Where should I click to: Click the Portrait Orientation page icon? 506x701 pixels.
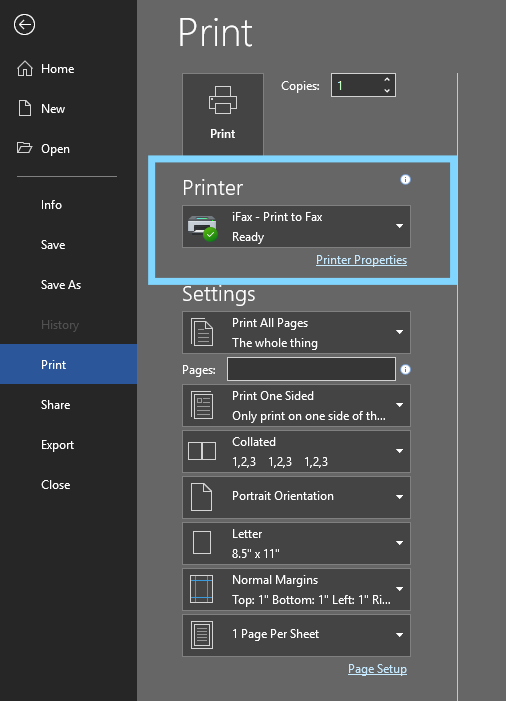(202, 497)
